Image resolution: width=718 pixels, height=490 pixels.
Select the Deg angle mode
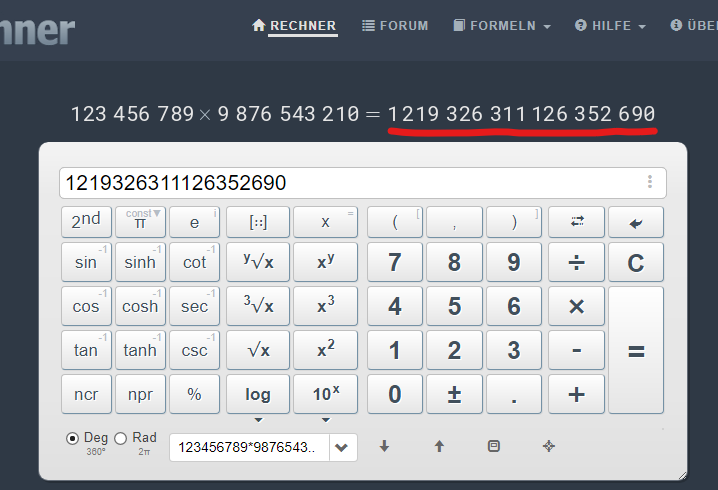coord(73,438)
